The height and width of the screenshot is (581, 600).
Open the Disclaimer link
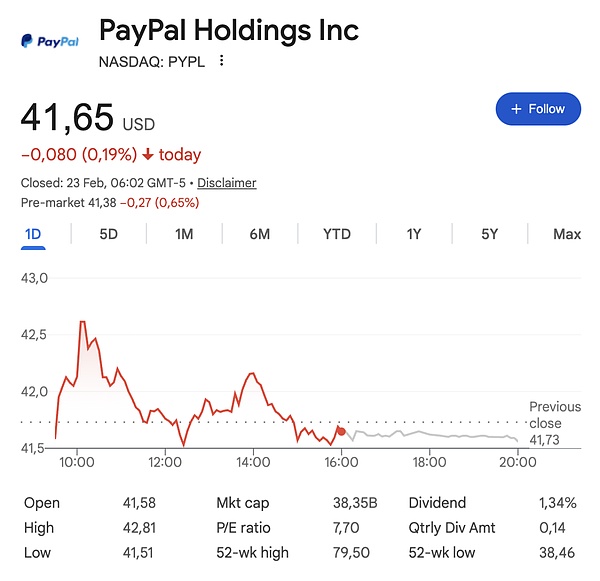tap(226, 183)
